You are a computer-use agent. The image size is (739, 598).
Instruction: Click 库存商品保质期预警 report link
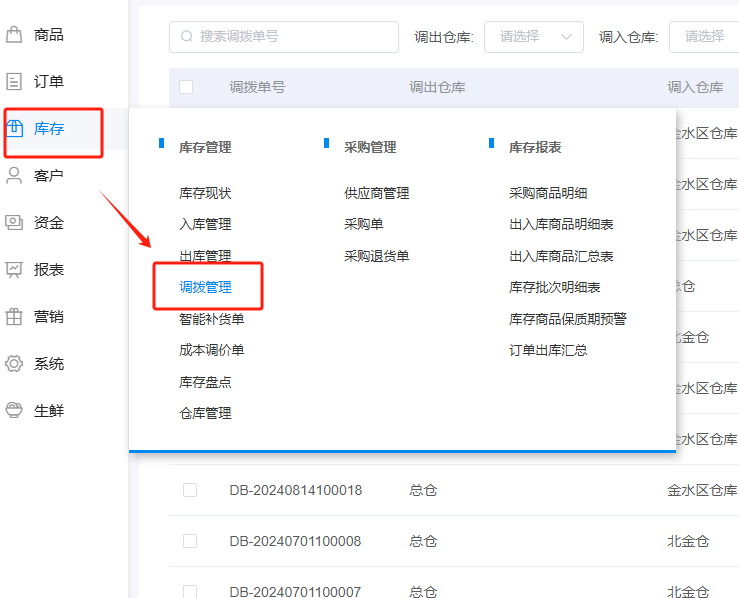click(x=567, y=319)
